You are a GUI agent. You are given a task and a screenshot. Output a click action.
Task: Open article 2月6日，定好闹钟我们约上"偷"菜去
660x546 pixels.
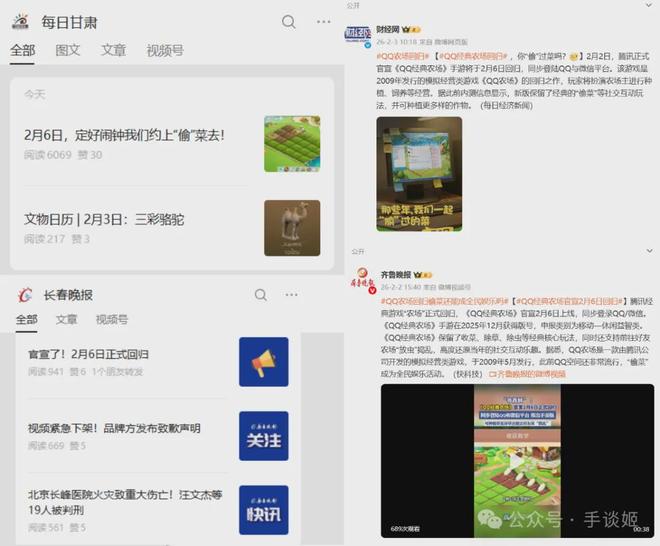124,136
